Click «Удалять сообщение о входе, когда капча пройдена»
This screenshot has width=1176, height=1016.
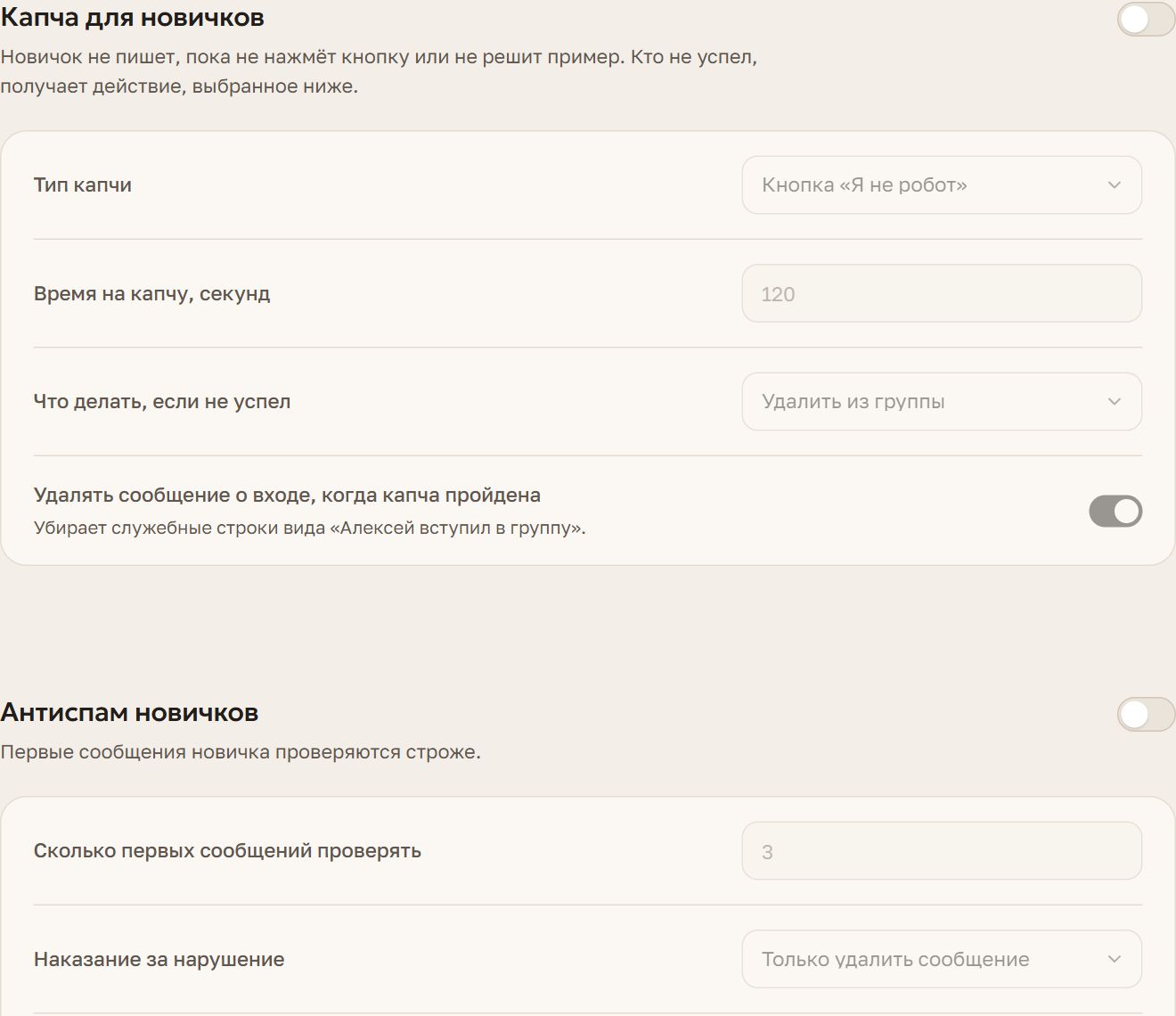(287, 495)
